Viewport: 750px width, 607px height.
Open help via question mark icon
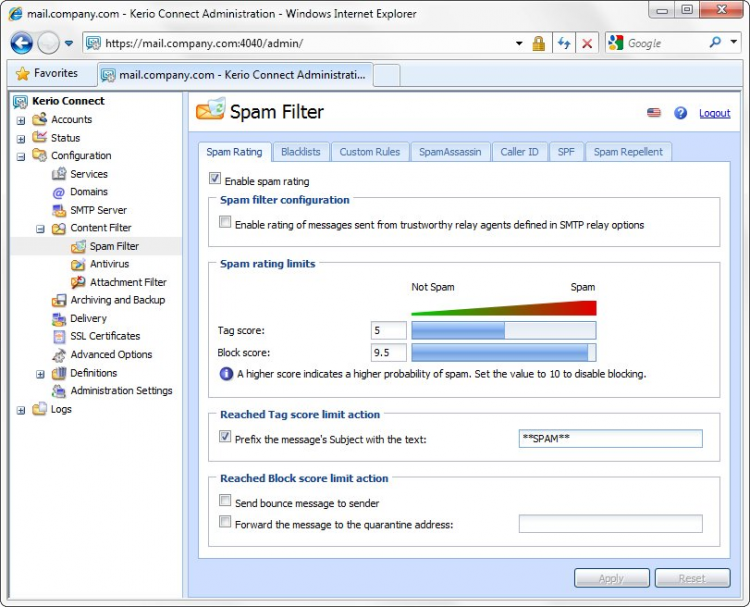(x=680, y=113)
